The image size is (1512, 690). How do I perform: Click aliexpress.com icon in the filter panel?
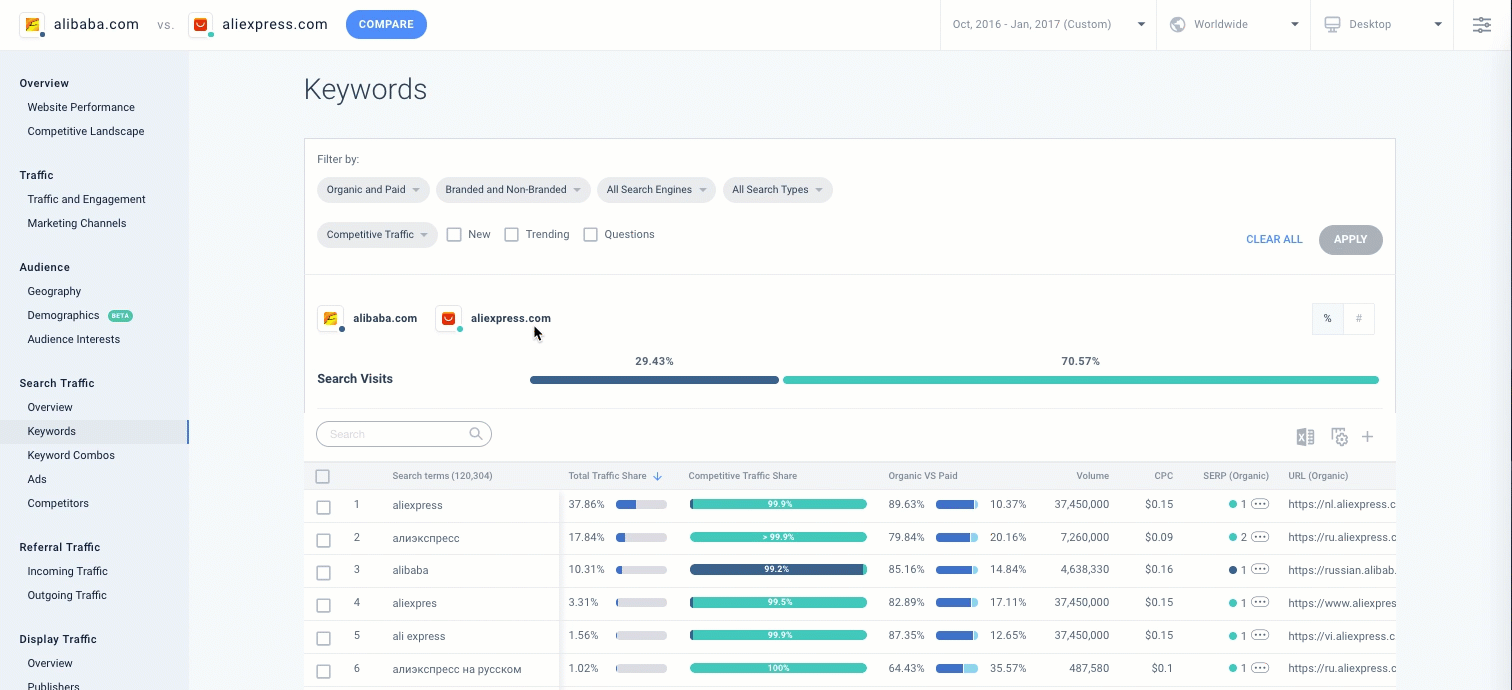(x=448, y=318)
